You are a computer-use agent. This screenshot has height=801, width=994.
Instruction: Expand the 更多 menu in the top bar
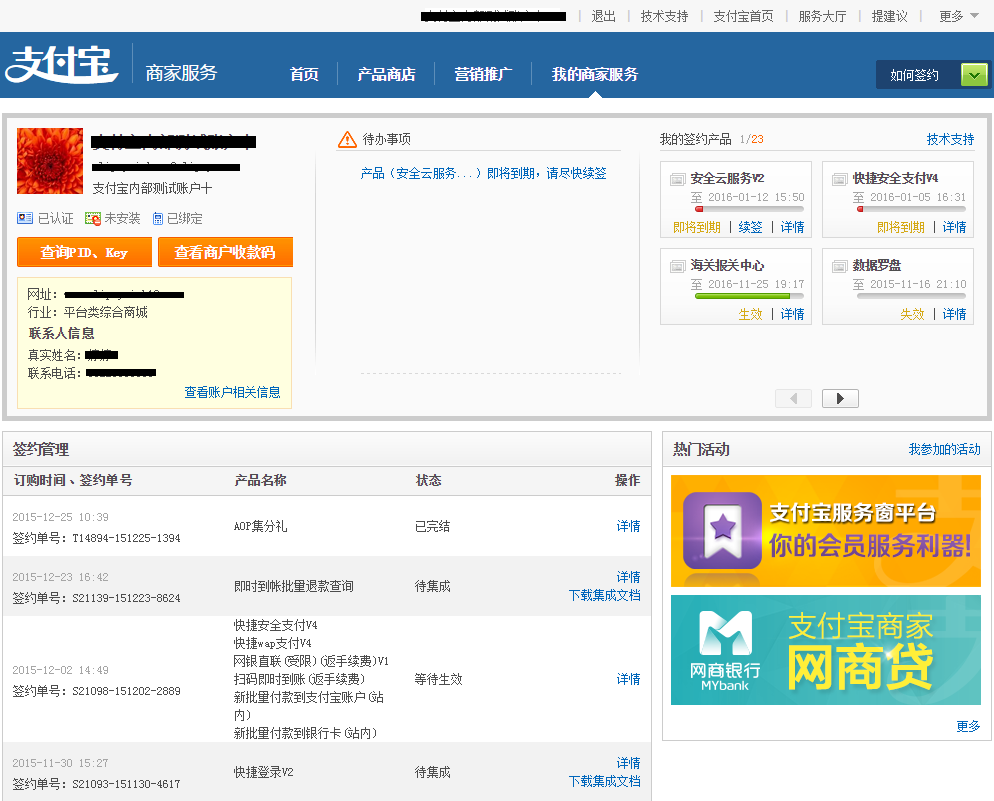click(x=958, y=16)
